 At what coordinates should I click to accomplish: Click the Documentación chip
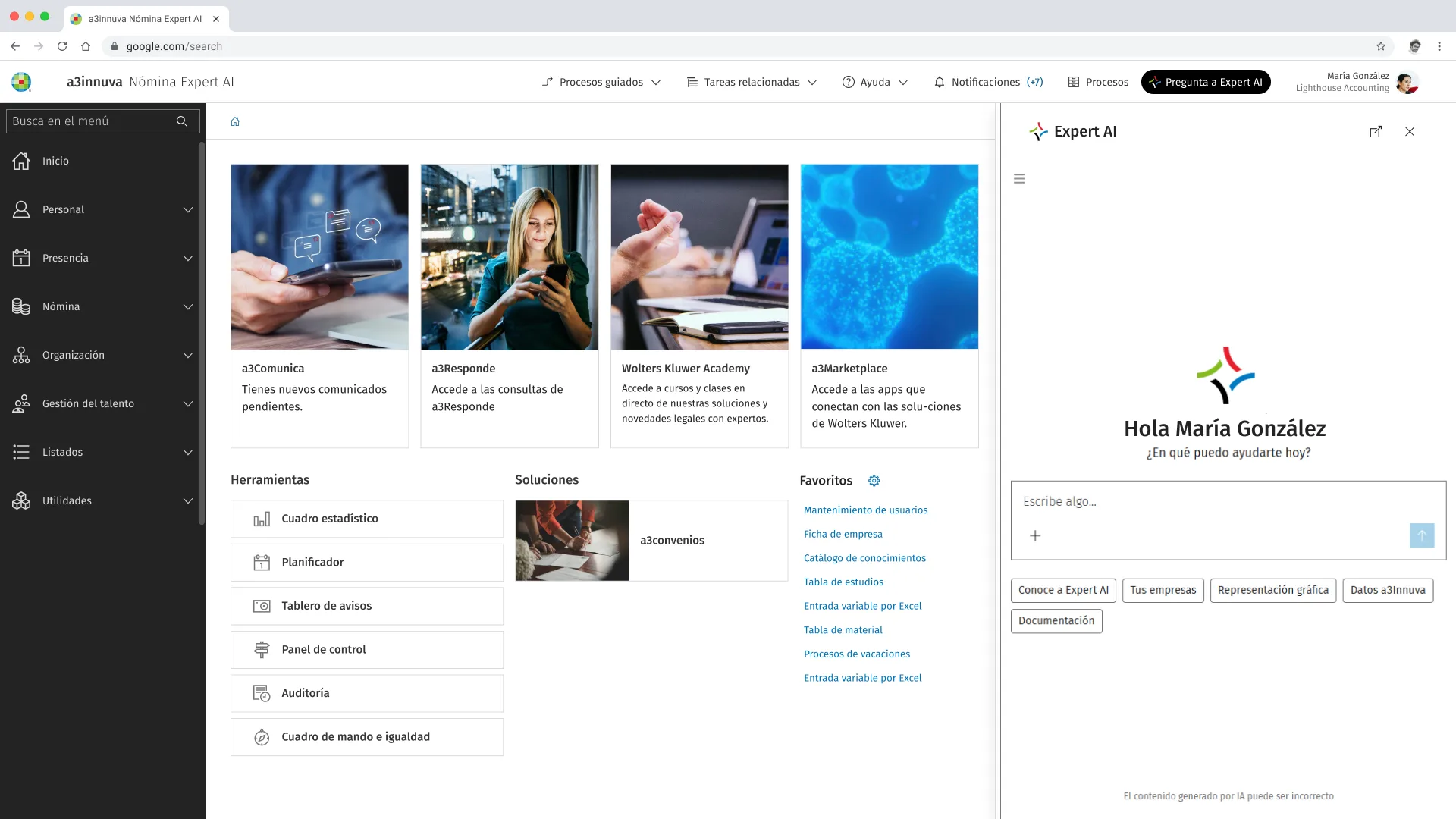(x=1056, y=620)
